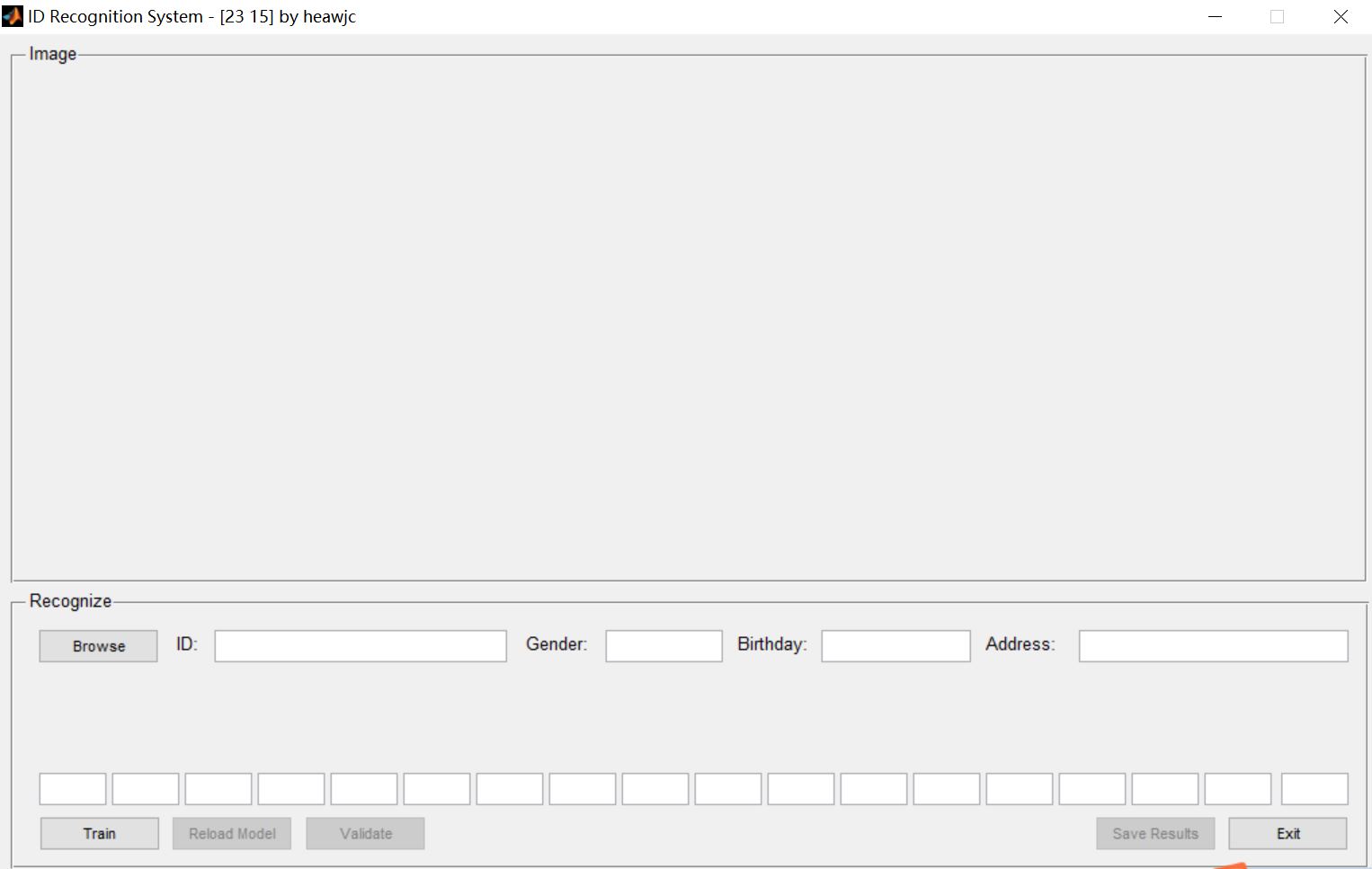Click into the Address text field

(1214, 646)
